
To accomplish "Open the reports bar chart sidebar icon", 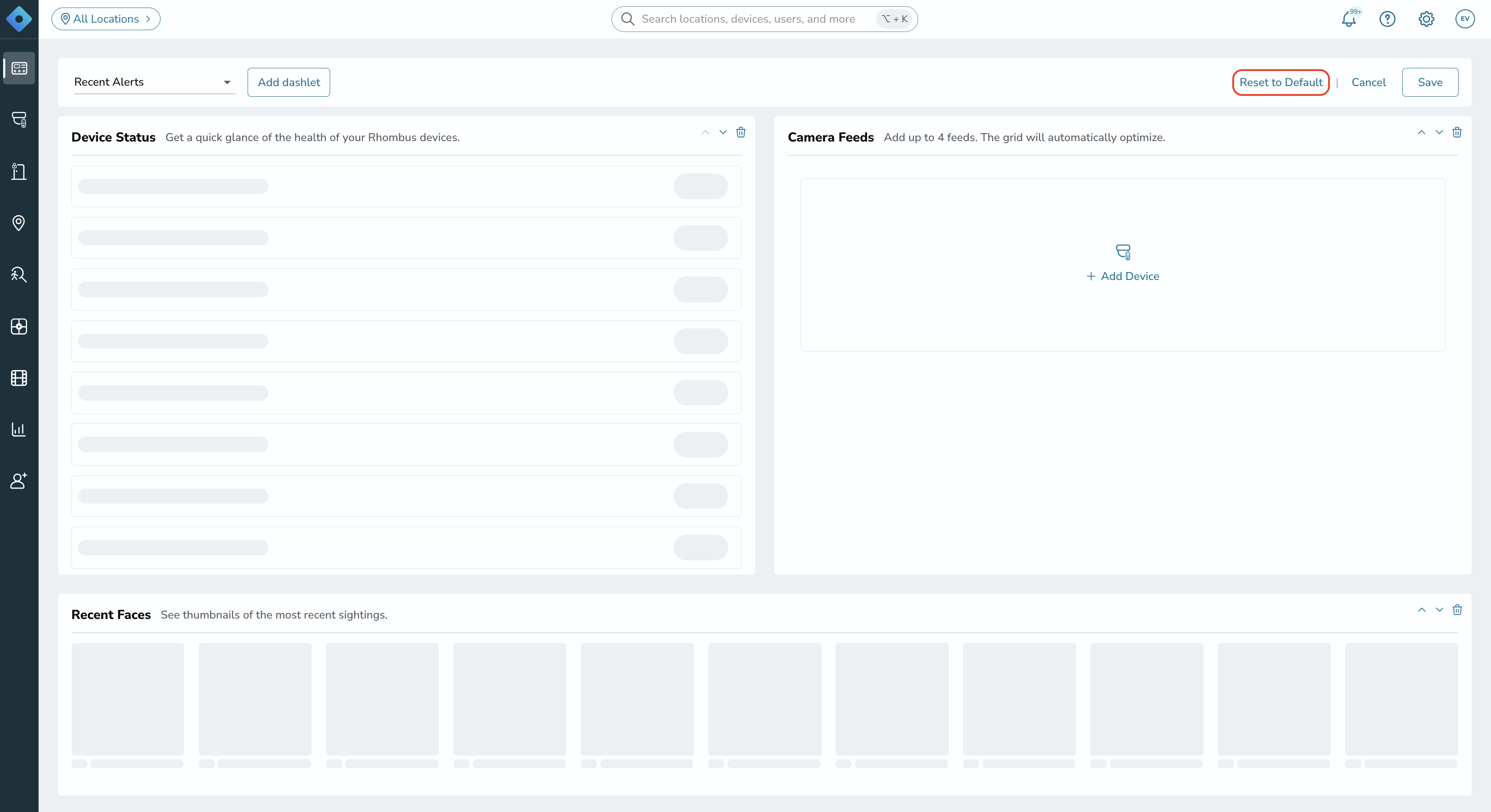I will [x=19, y=430].
